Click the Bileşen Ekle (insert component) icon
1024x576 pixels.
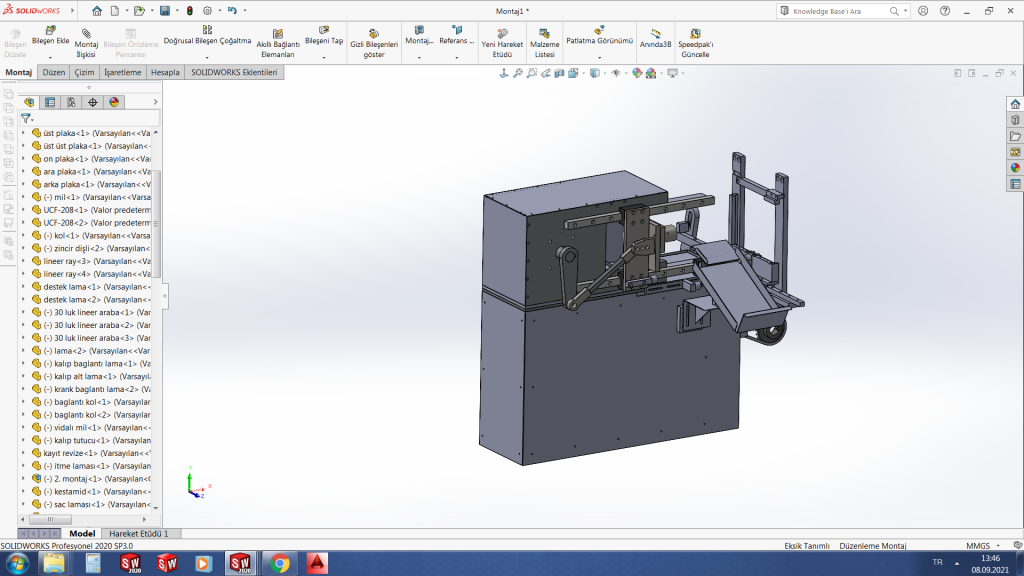tap(50, 31)
